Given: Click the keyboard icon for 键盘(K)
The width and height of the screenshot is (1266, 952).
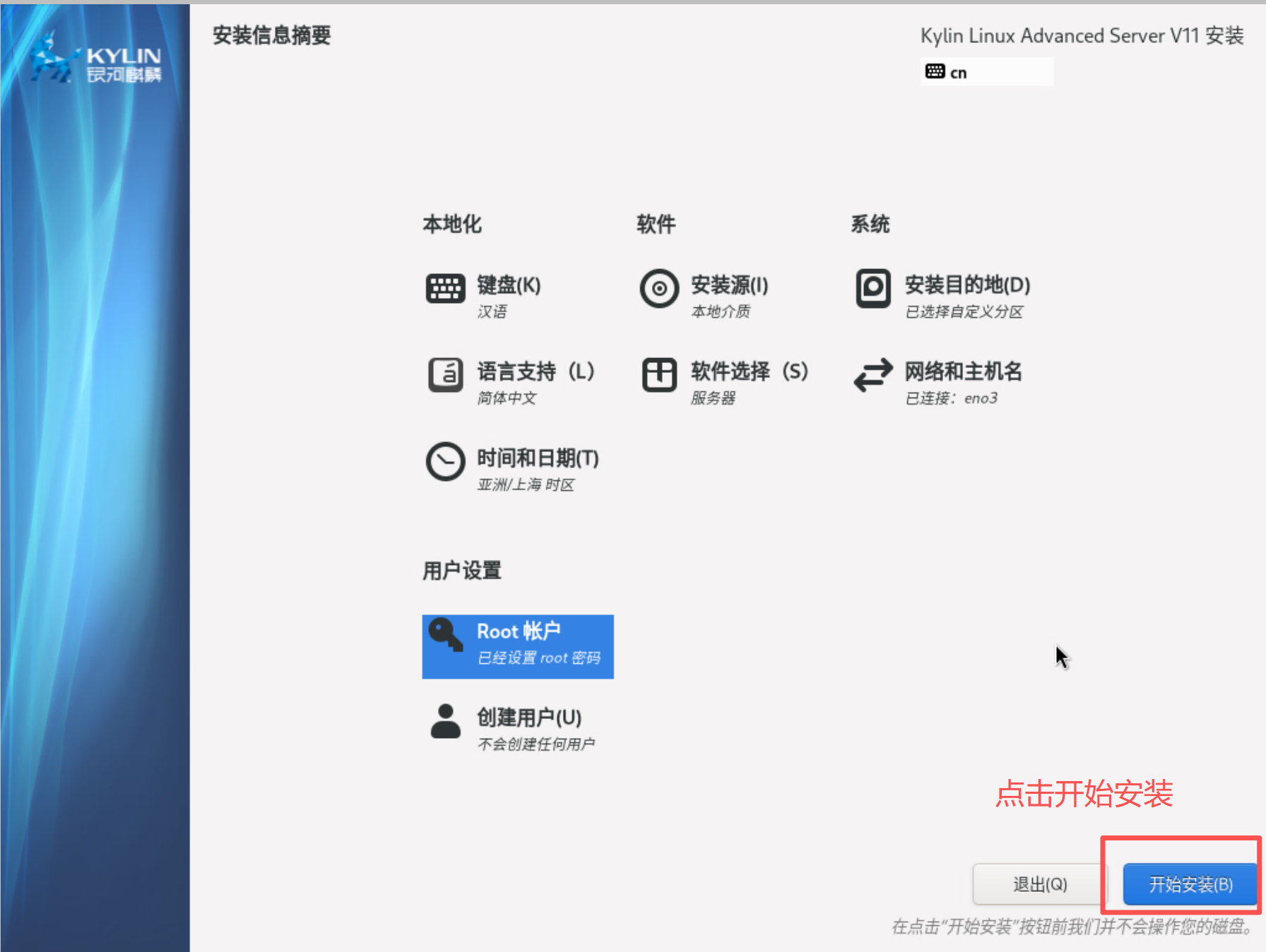Looking at the screenshot, I should coord(445,288).
